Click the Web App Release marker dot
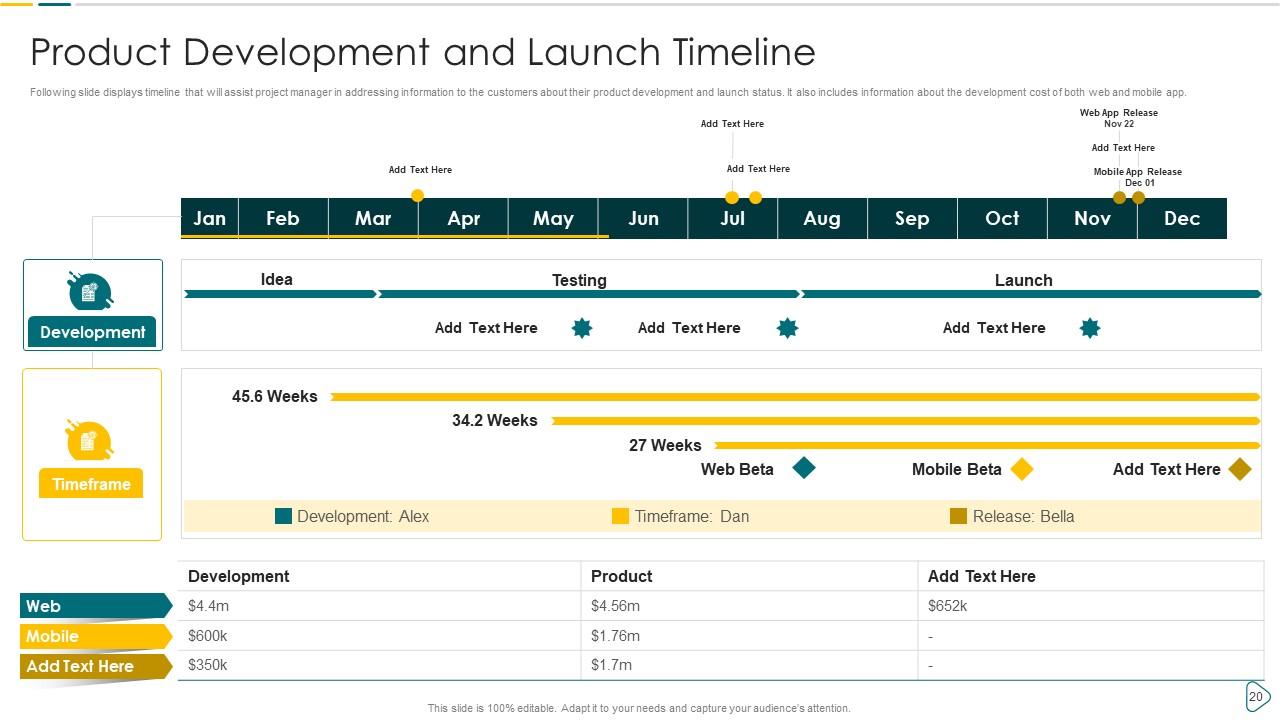 tap(1120, 198)
